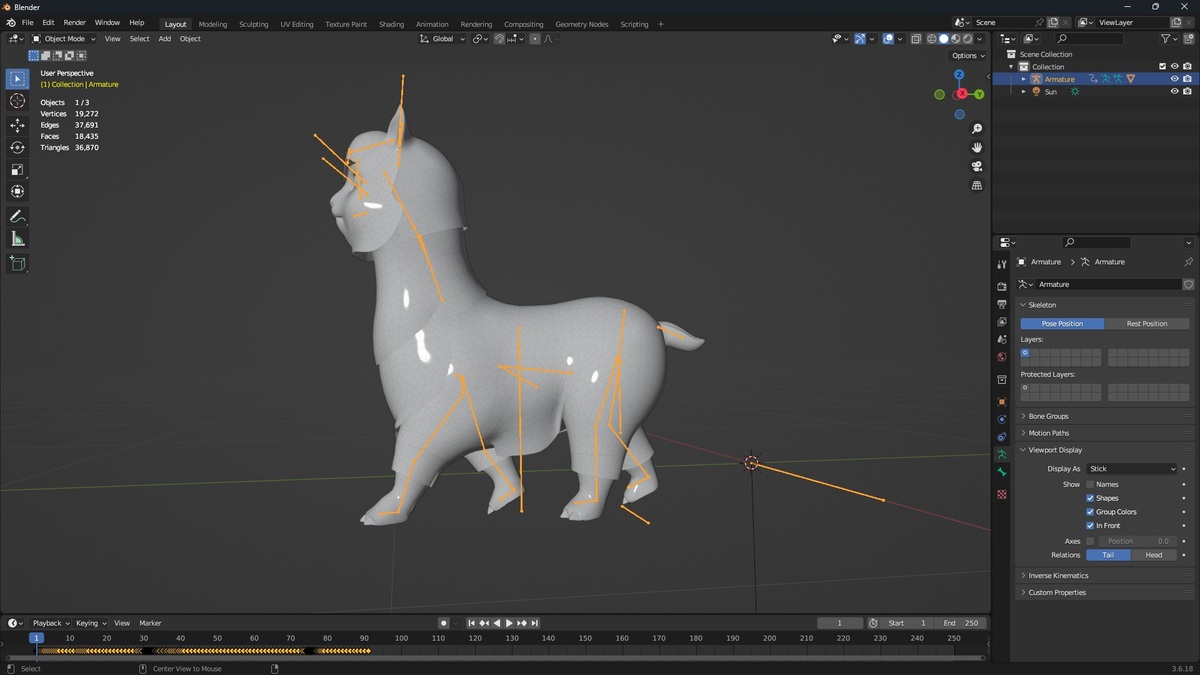This screenshot has width=1200, height=675.
Task: Switch to material preview shading
Action: click(955, 39)
